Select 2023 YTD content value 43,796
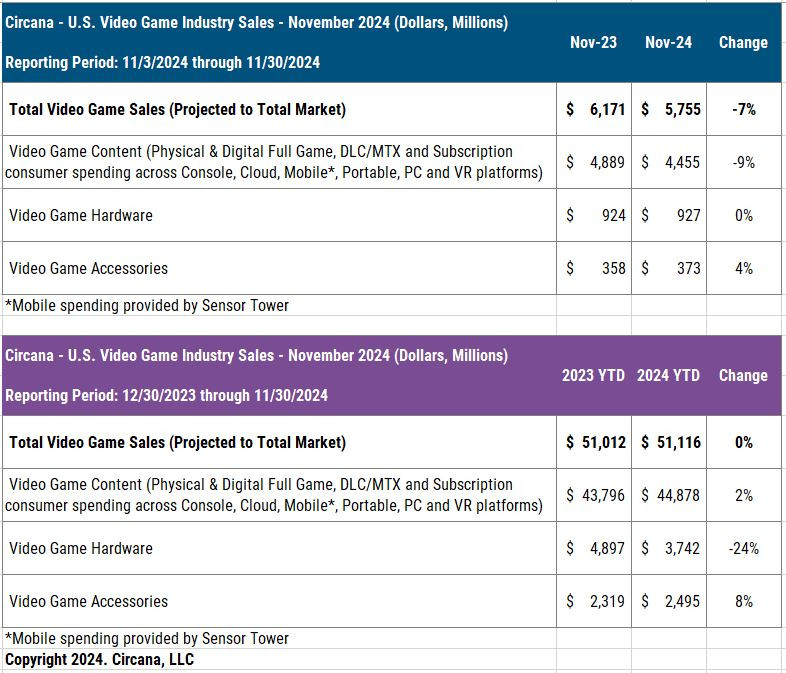This screenshot has width=786, height=673. pos(594,495)
